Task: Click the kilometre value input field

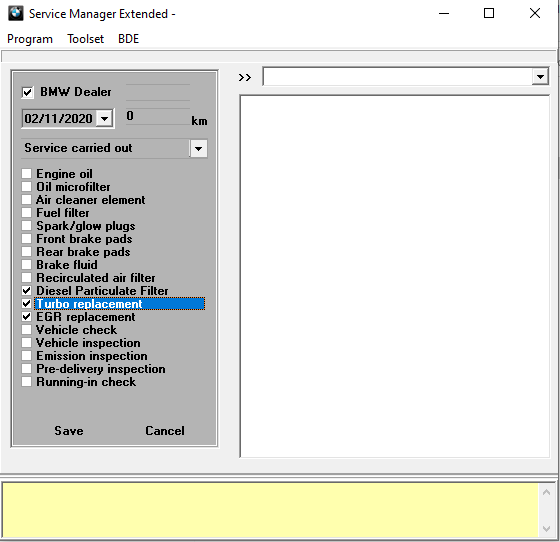Action: click(x=158, y=116)
